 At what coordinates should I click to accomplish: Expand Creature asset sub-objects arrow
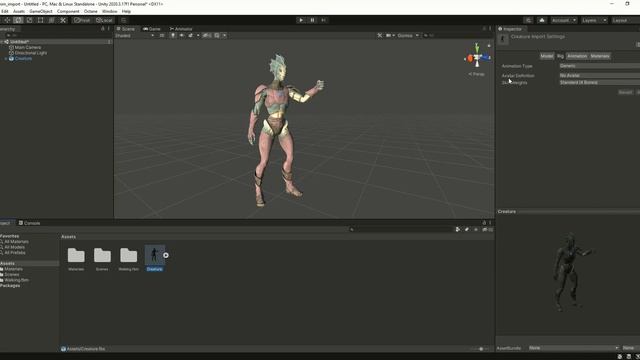(166, 256)
